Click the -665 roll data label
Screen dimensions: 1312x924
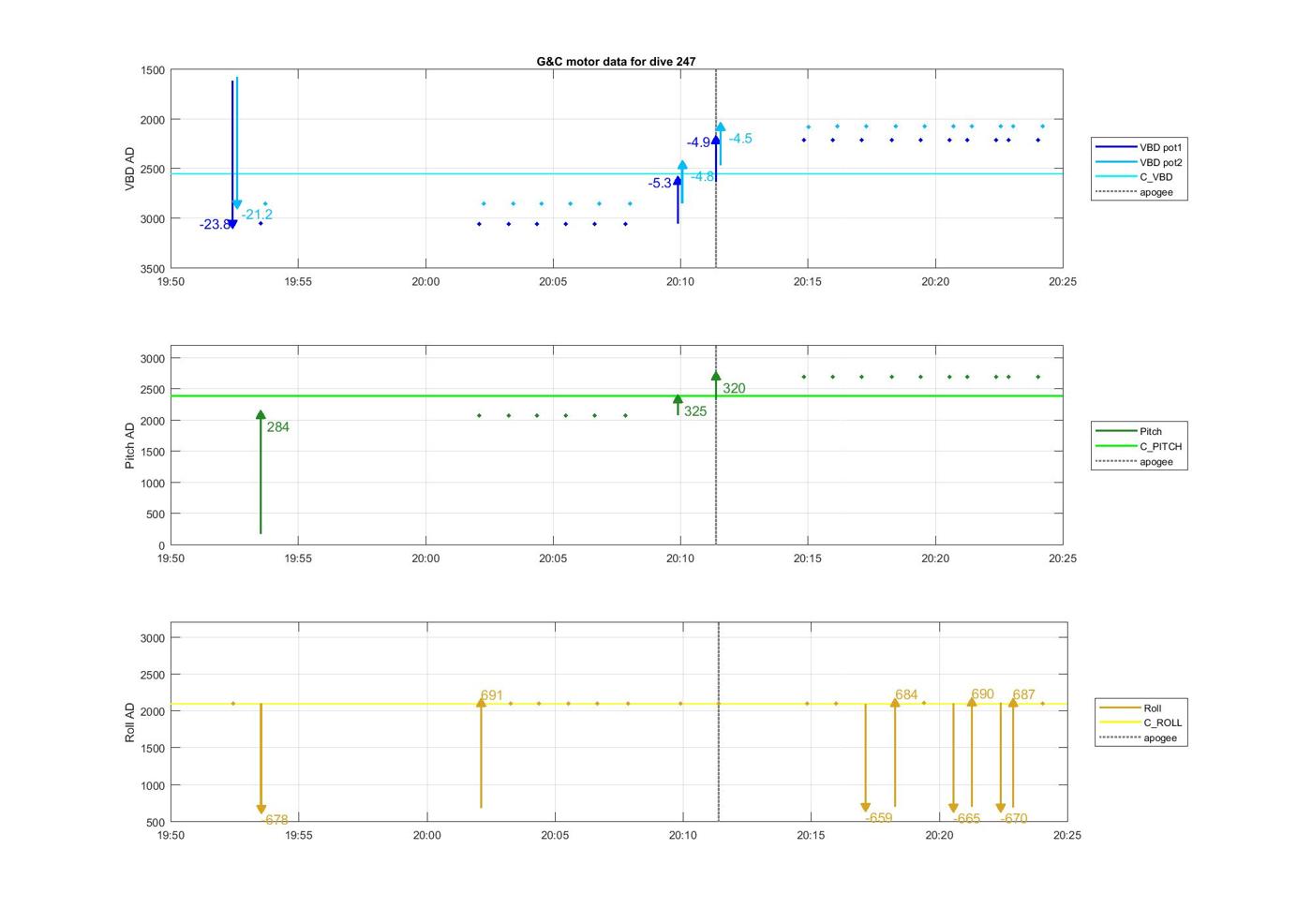pyautogui.click(x=967, y=819)
